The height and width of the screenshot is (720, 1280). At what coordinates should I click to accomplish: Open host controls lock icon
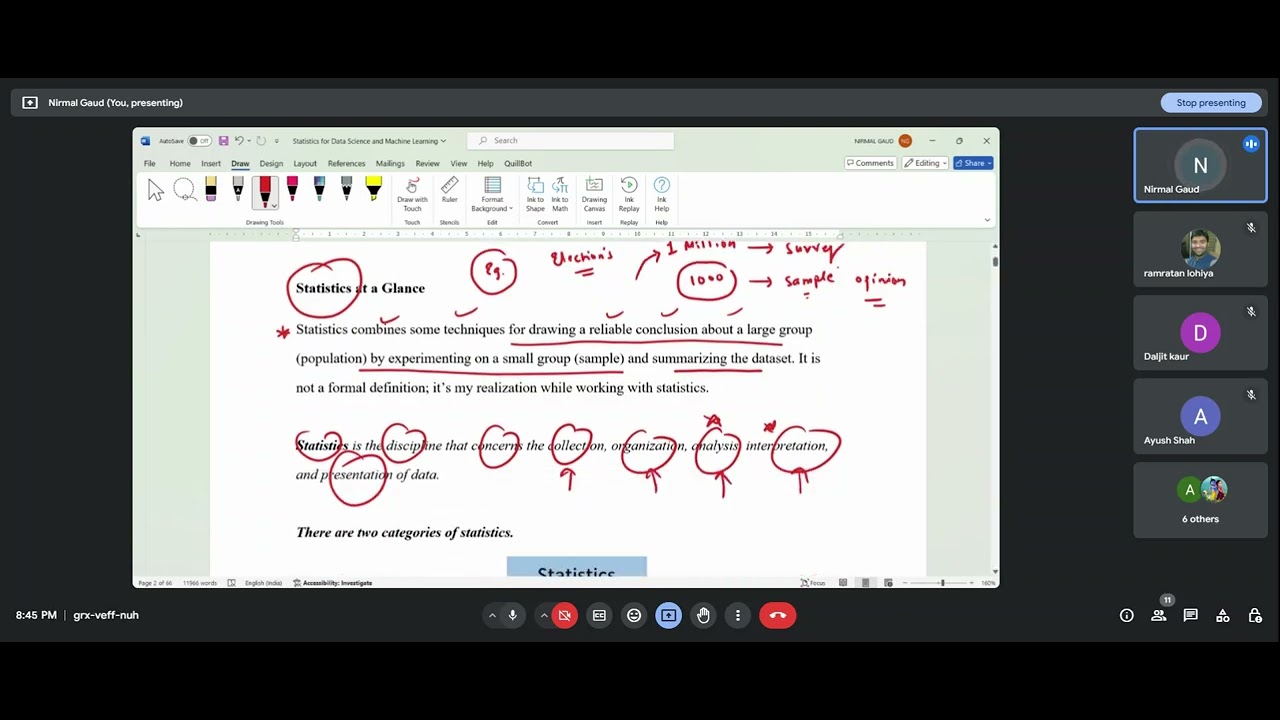tap(1255, 616)
